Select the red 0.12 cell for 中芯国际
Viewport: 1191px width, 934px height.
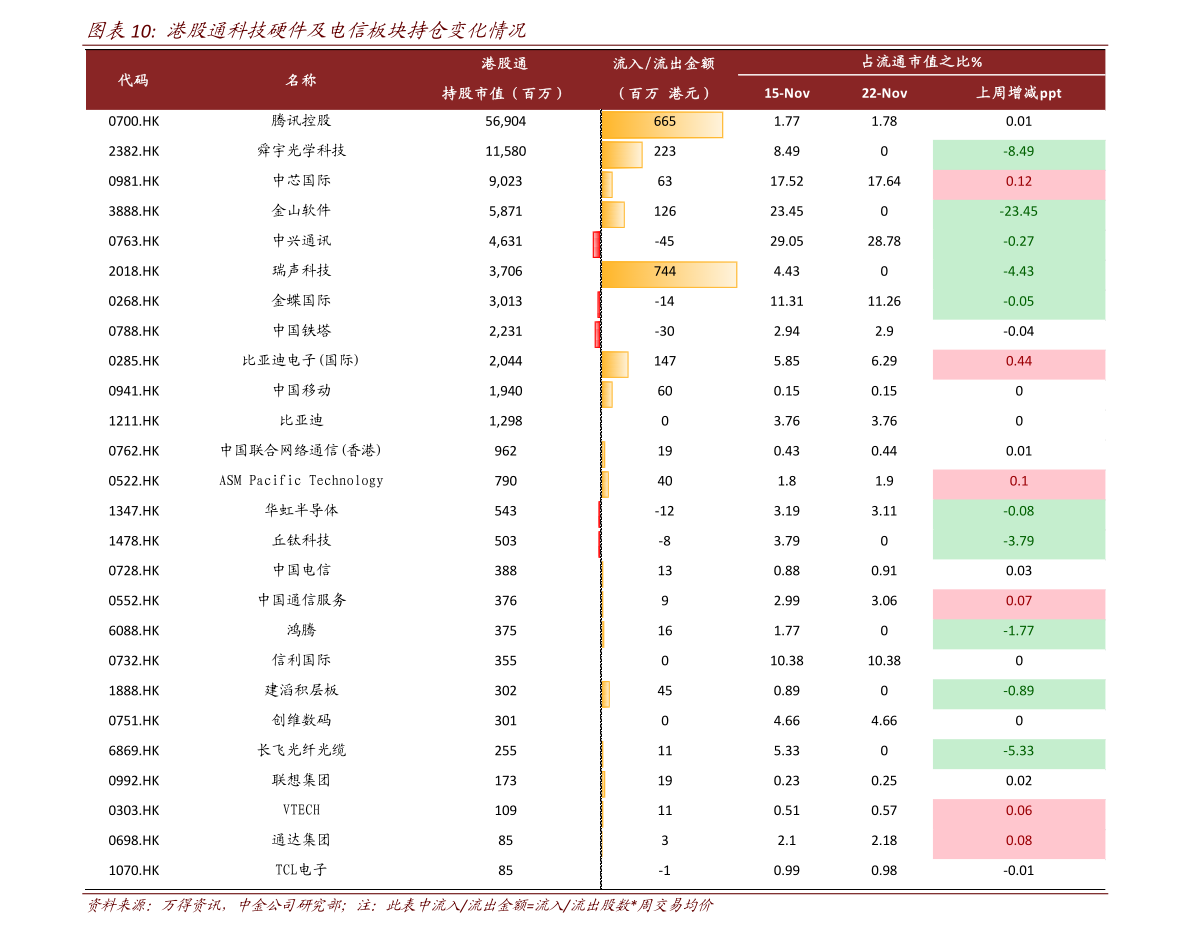[x=1018, y=181]
